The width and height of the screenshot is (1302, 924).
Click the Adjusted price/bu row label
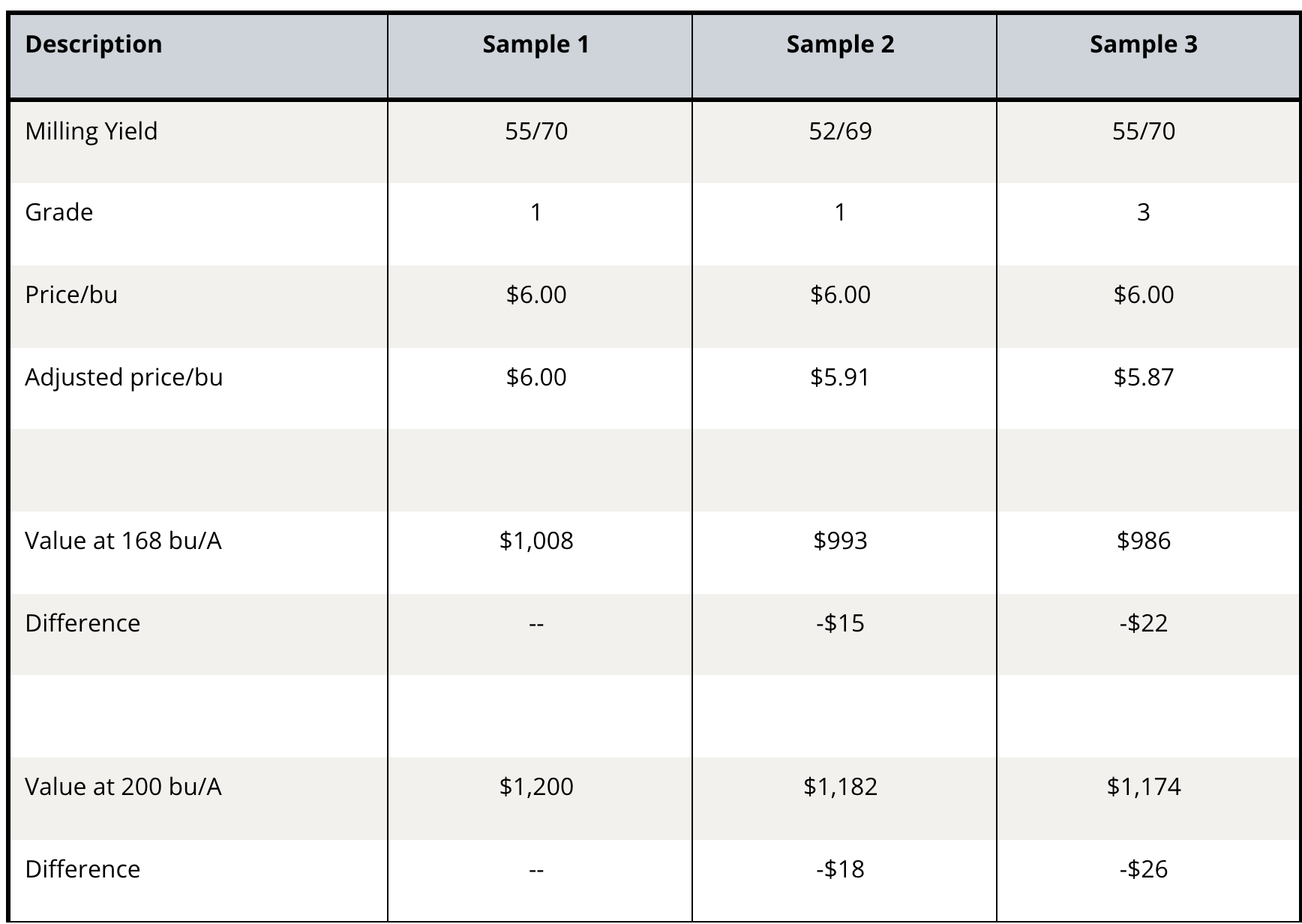124,377
